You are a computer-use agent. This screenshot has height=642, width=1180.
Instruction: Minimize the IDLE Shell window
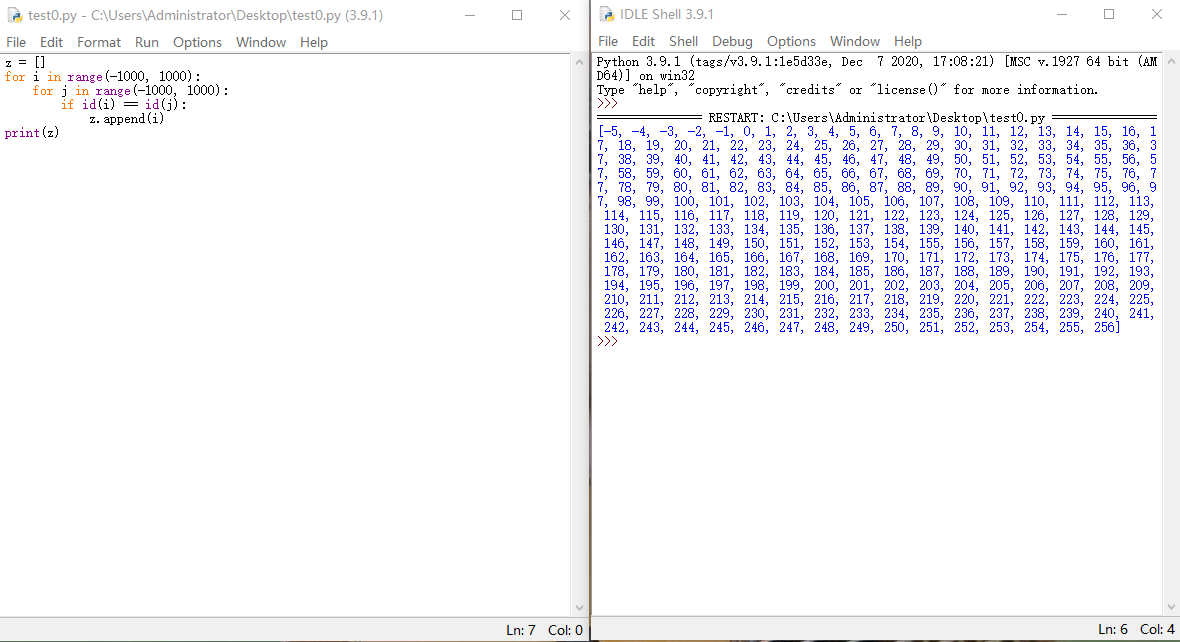(1062, 14)
